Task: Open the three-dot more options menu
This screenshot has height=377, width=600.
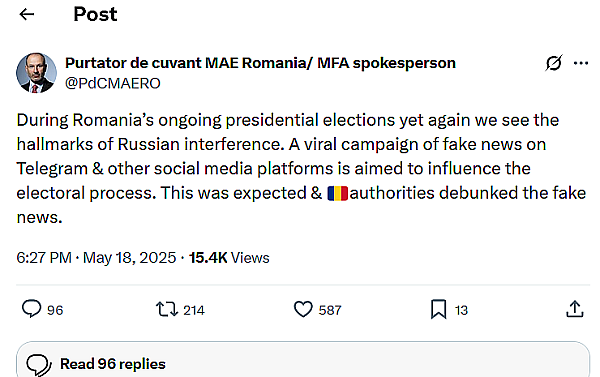Action: pyautogui.click(x=581, y=63)
